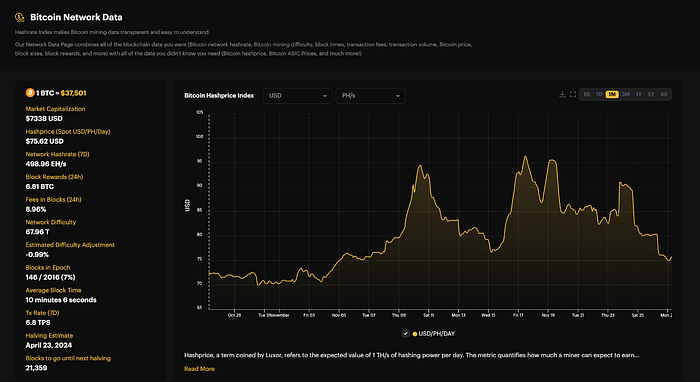
Task: Download the hashprice chart data
Action: click(562, 94)
